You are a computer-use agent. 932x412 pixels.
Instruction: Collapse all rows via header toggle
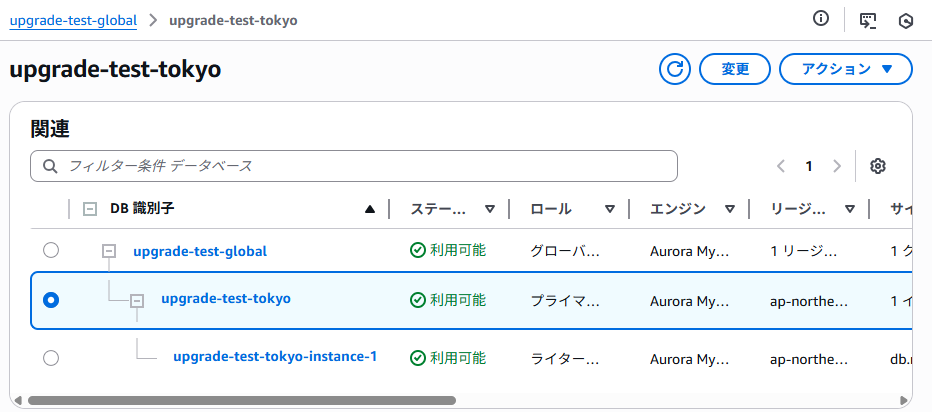click(x=90, y=209)
